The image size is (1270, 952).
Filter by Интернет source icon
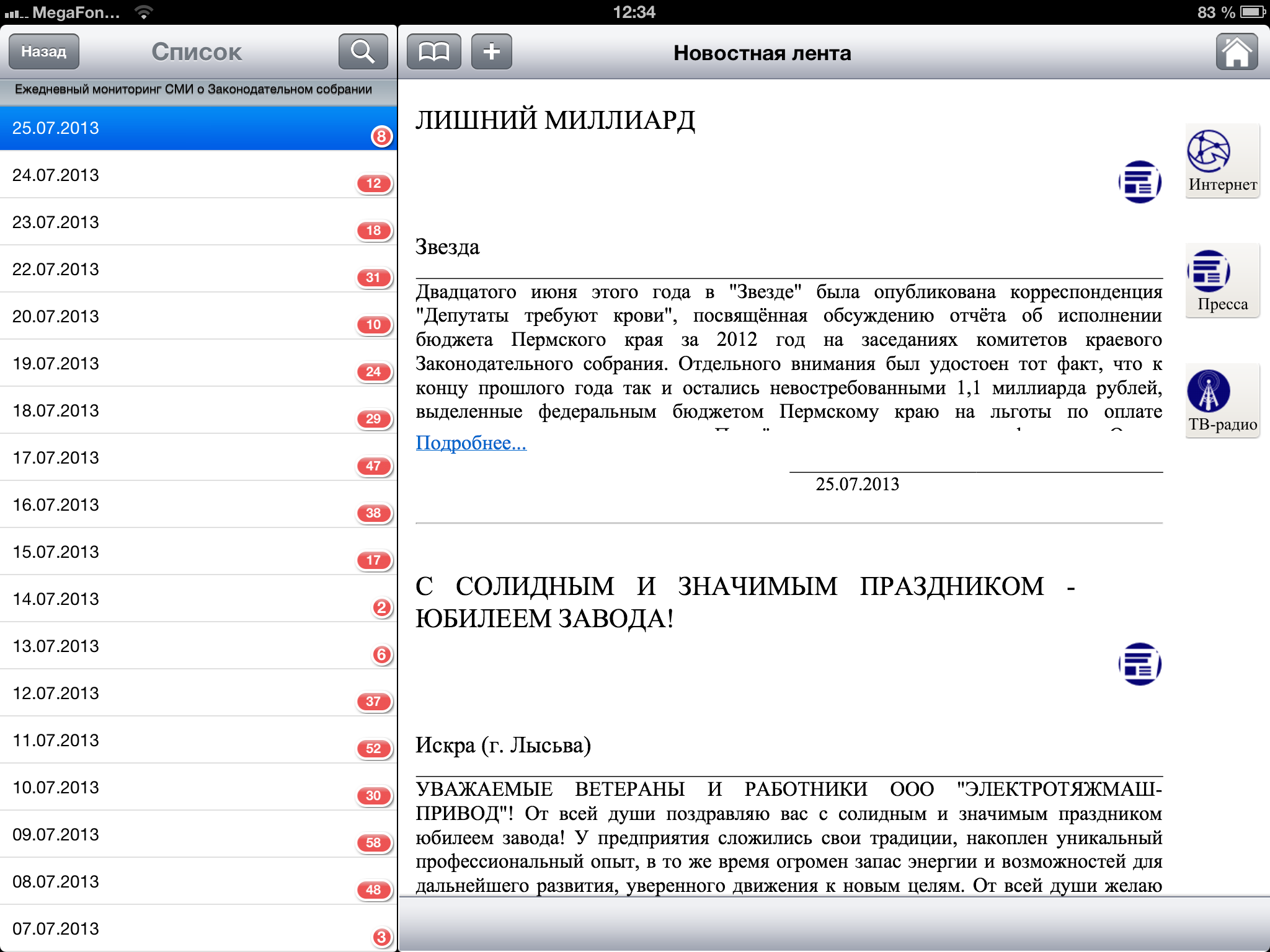(1222, 161)
